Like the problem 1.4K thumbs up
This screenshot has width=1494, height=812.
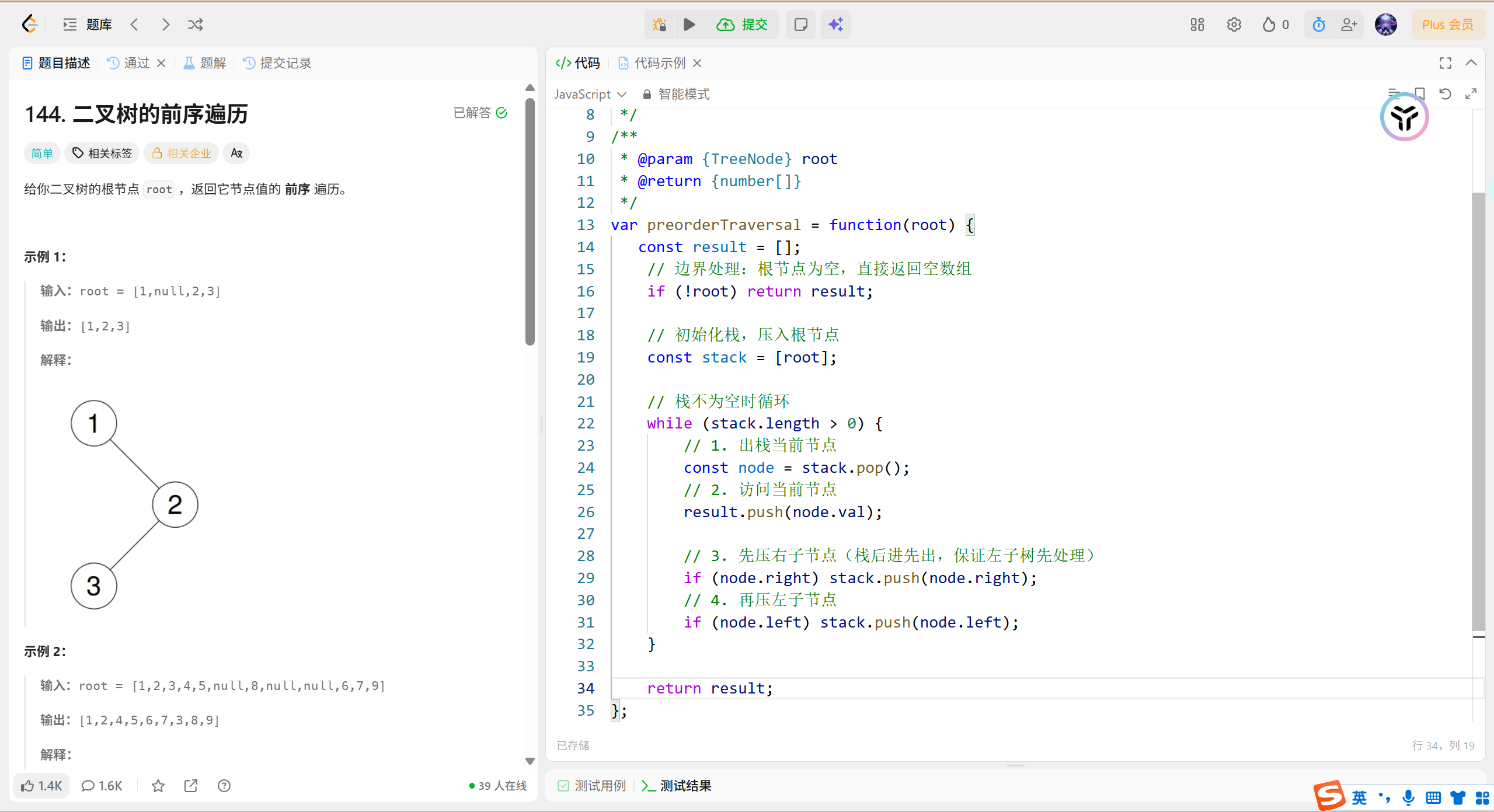(41, 786)
